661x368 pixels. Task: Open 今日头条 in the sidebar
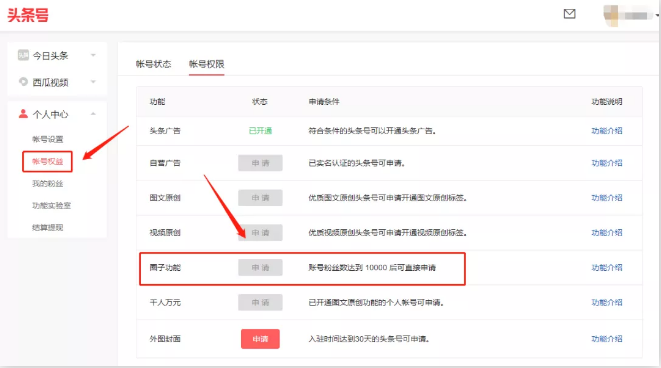coord(51,56)
